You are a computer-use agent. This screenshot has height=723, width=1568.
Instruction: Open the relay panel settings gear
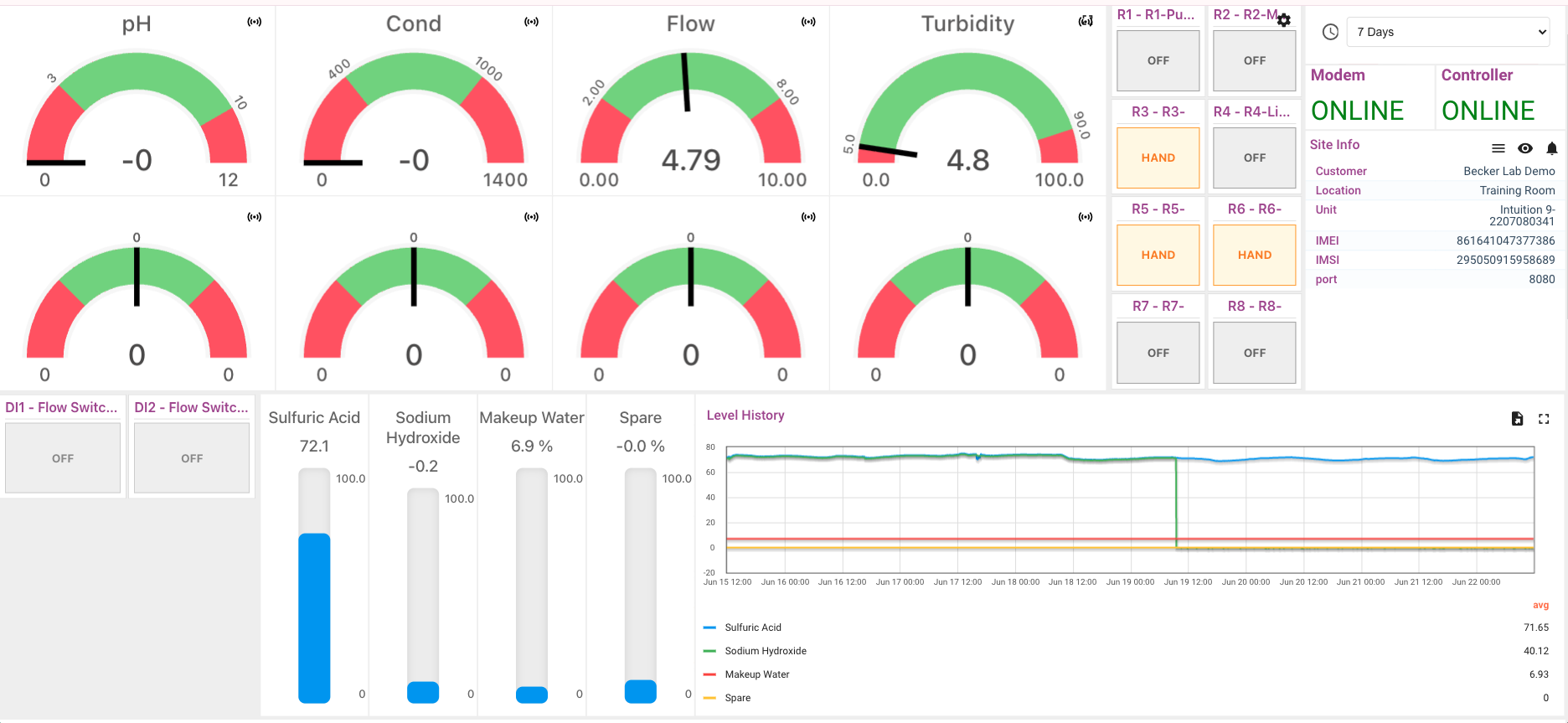[1283, 20]
